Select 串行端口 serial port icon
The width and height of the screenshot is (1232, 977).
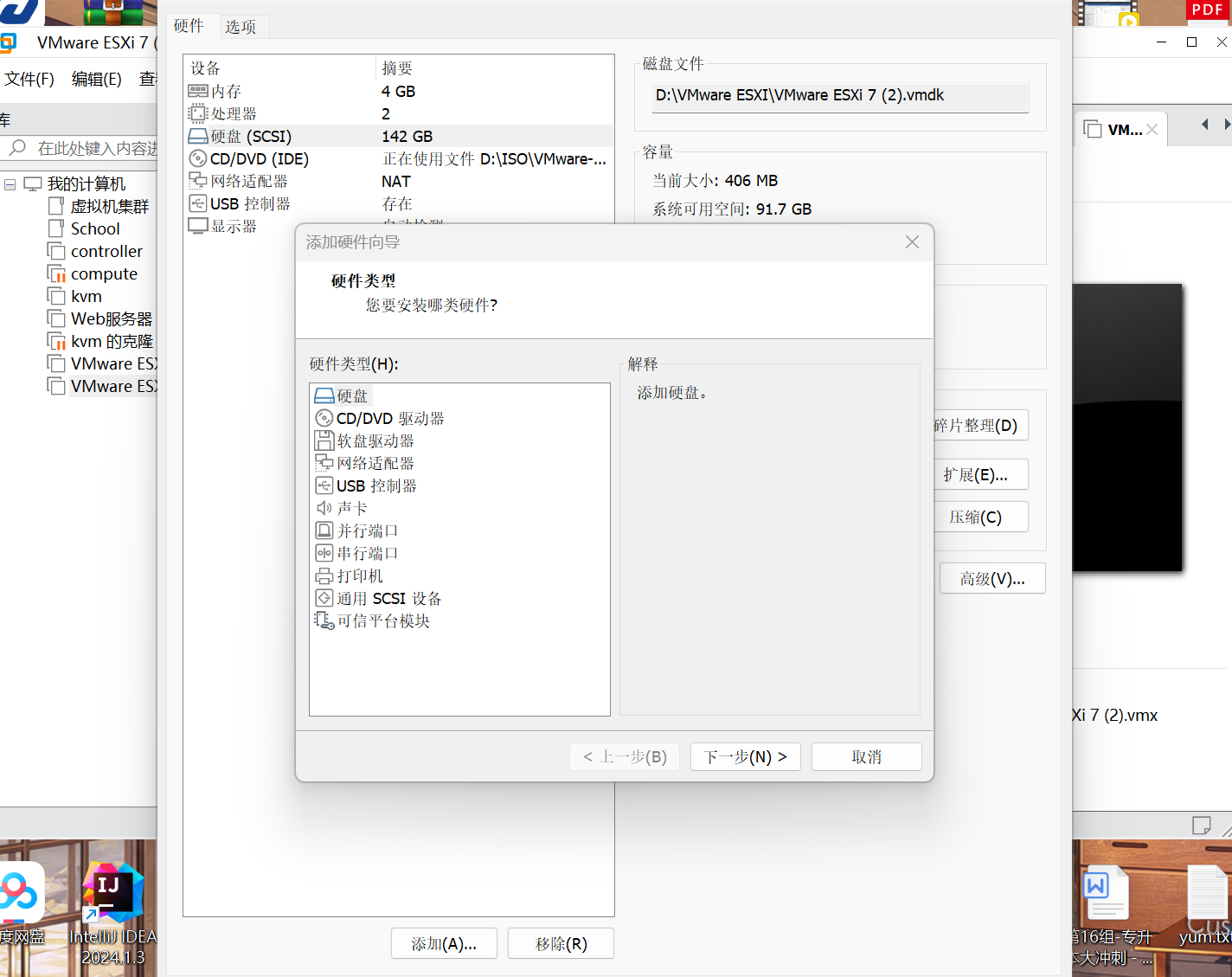[x=324, y=553]
